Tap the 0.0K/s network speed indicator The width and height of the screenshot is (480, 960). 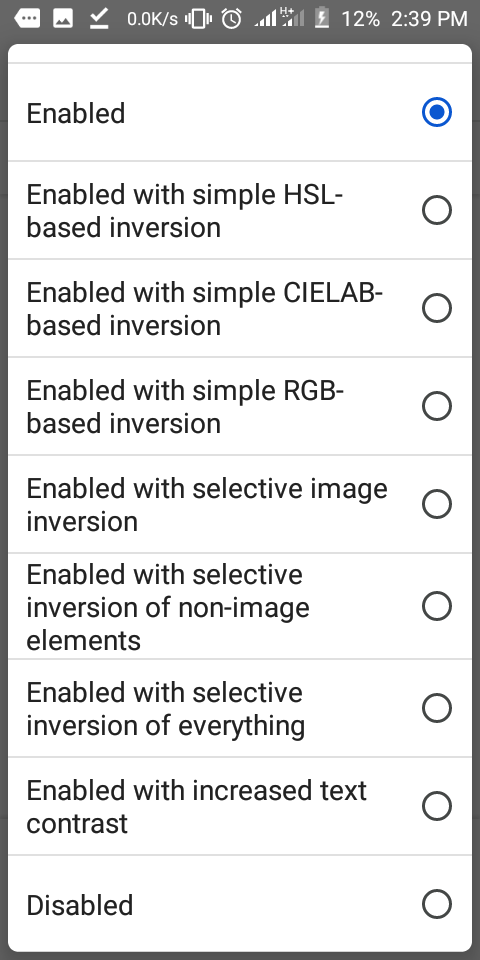(x=152, y=19)
